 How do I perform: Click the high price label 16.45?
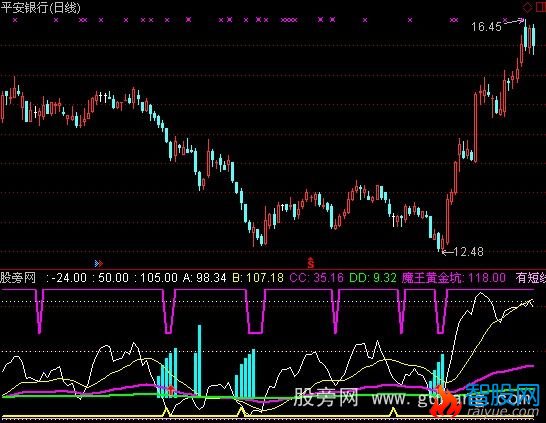(486, 26)
